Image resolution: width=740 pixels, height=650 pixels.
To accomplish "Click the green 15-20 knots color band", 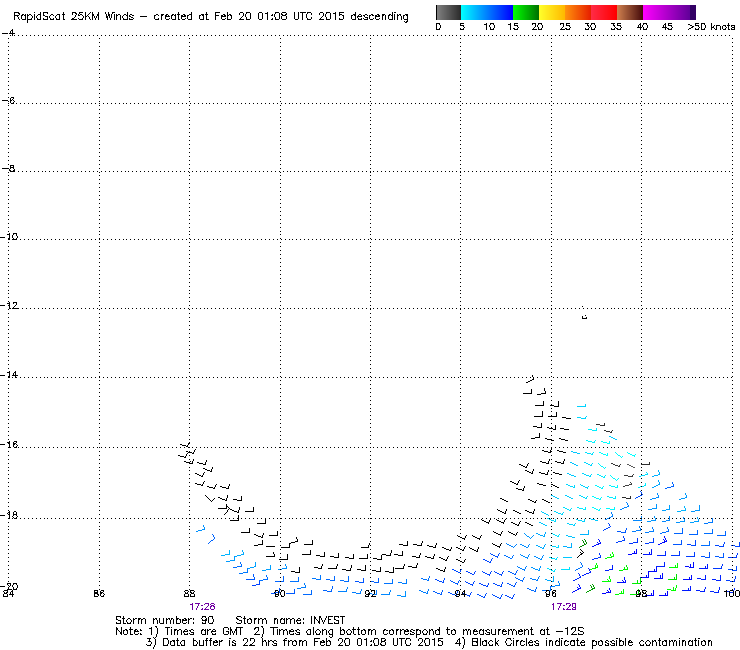I will [526, 12].
